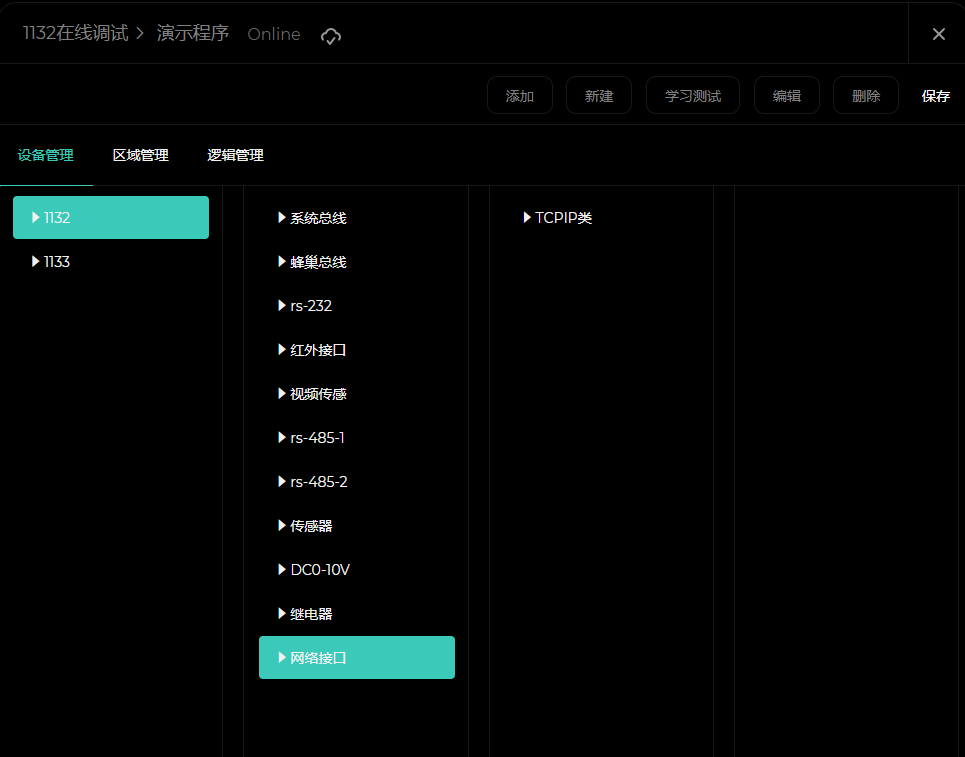Expand 继电器 triangle
Screen dimensions: 965x757
pos(282,614)
